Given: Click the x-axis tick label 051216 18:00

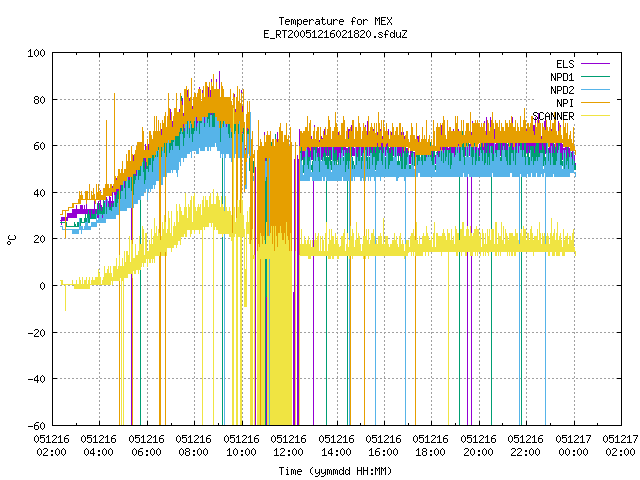Looking at the screenshot, I should pyautogui.click(x=430, y=446).
